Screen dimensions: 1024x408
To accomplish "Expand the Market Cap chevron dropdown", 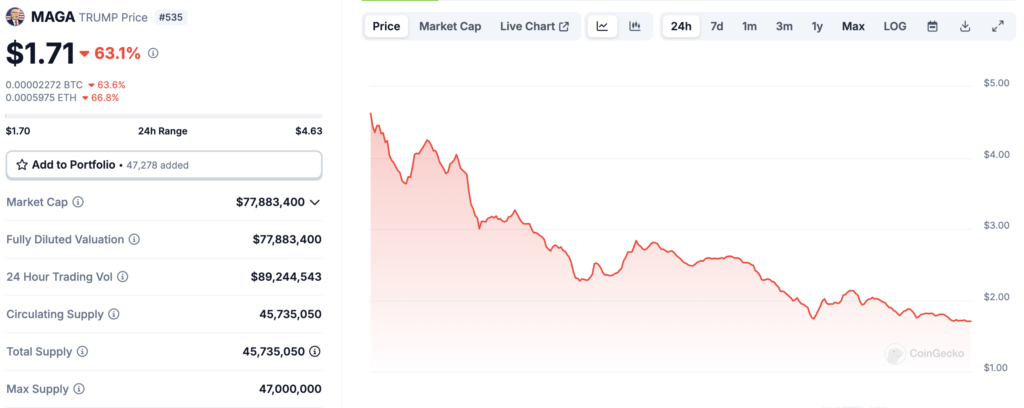I will (315, 202).
